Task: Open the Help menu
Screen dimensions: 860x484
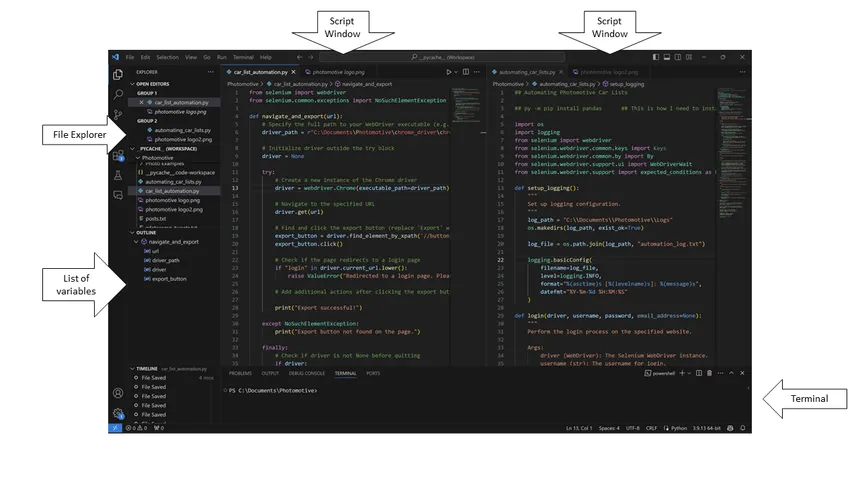Action: [265, 57]
